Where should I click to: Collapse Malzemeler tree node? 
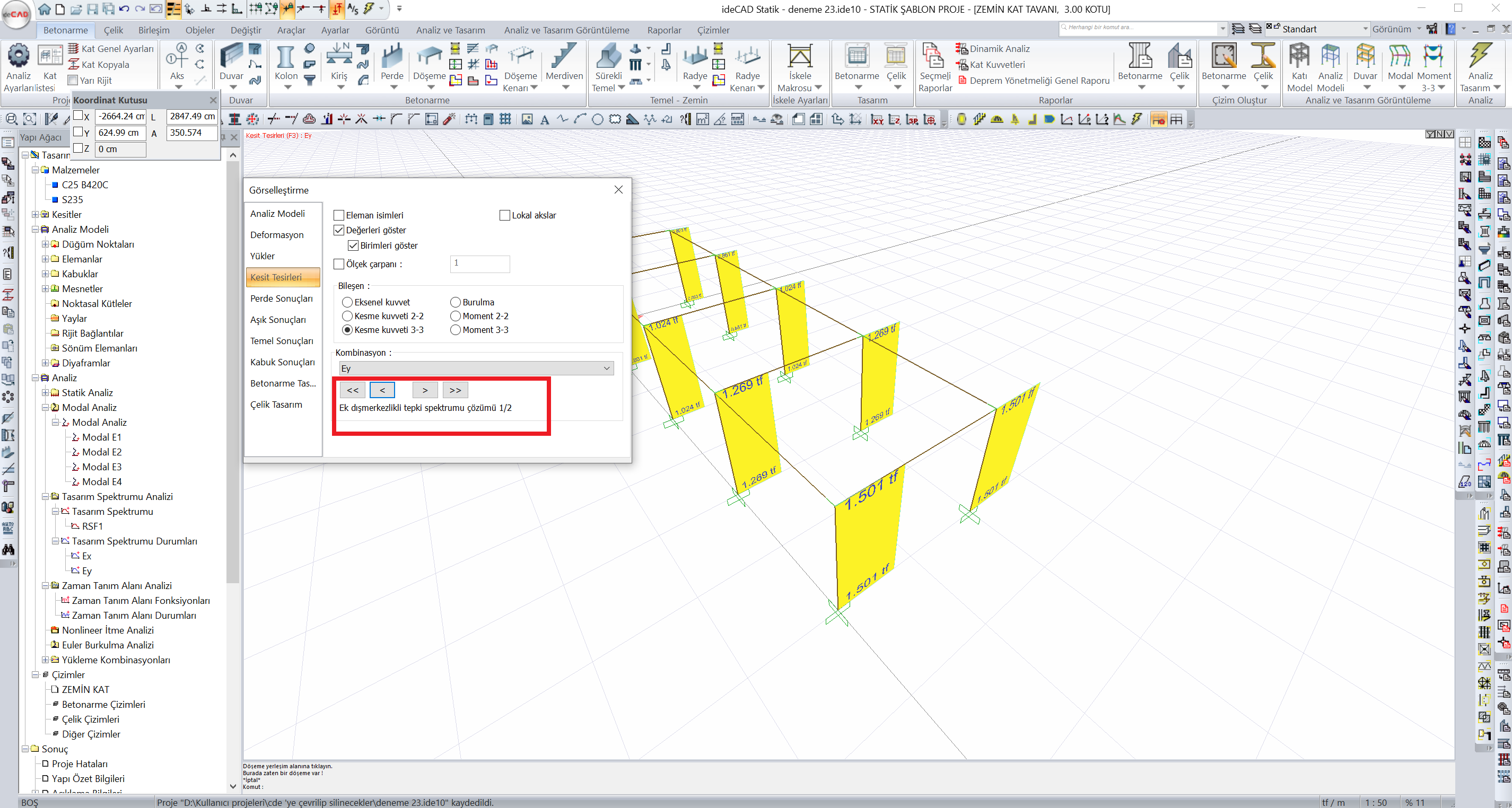(x=35, y=170)
